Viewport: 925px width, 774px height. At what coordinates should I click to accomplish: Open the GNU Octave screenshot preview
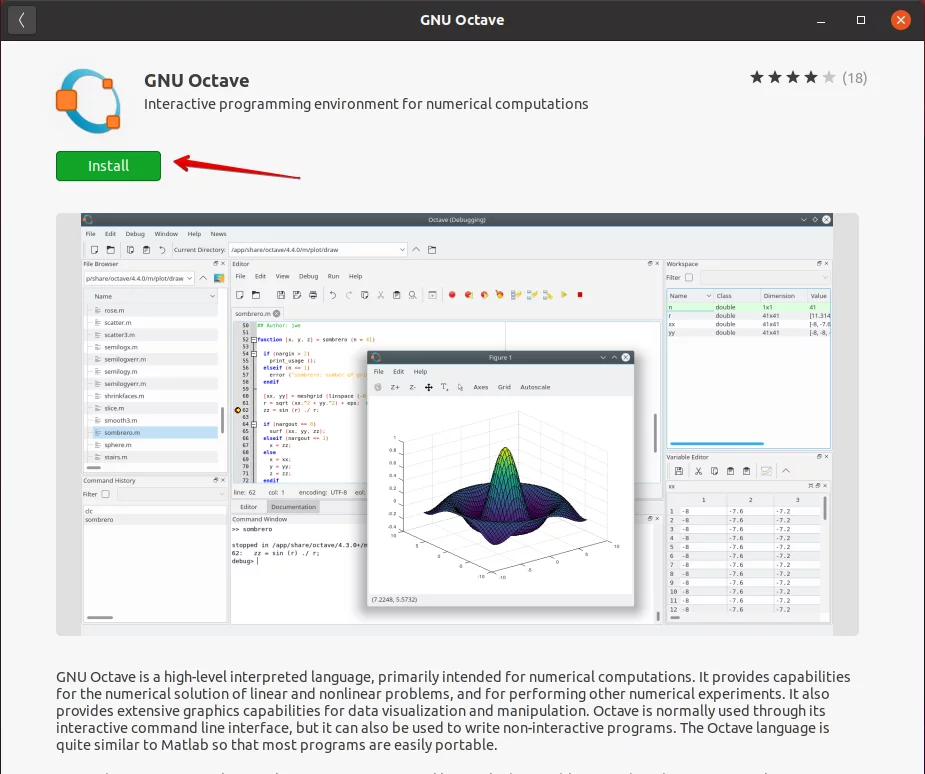point(457,424)
